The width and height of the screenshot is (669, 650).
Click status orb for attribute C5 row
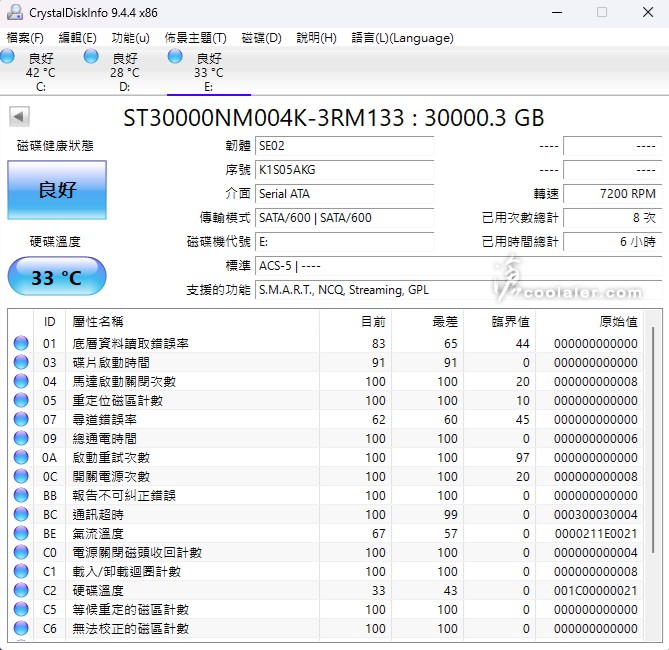click(x=21, y=609)
